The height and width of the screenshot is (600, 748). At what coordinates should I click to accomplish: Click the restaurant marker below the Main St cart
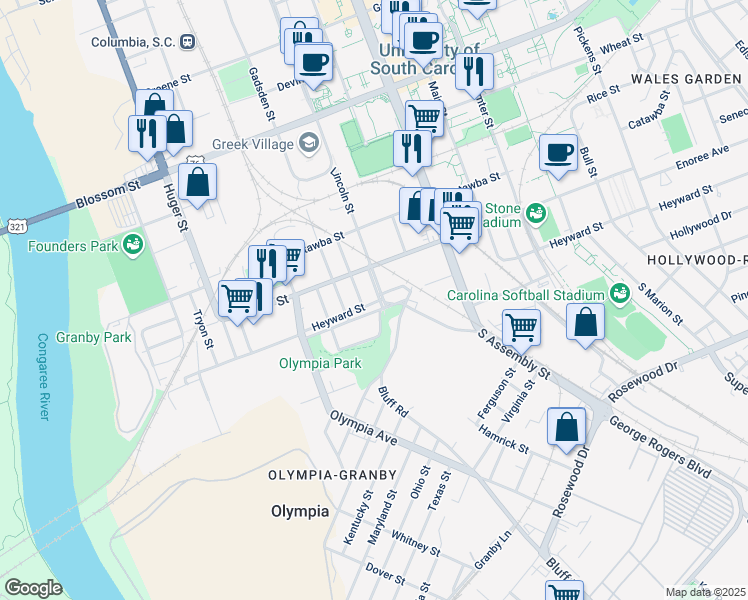click(x=413, y=150)
